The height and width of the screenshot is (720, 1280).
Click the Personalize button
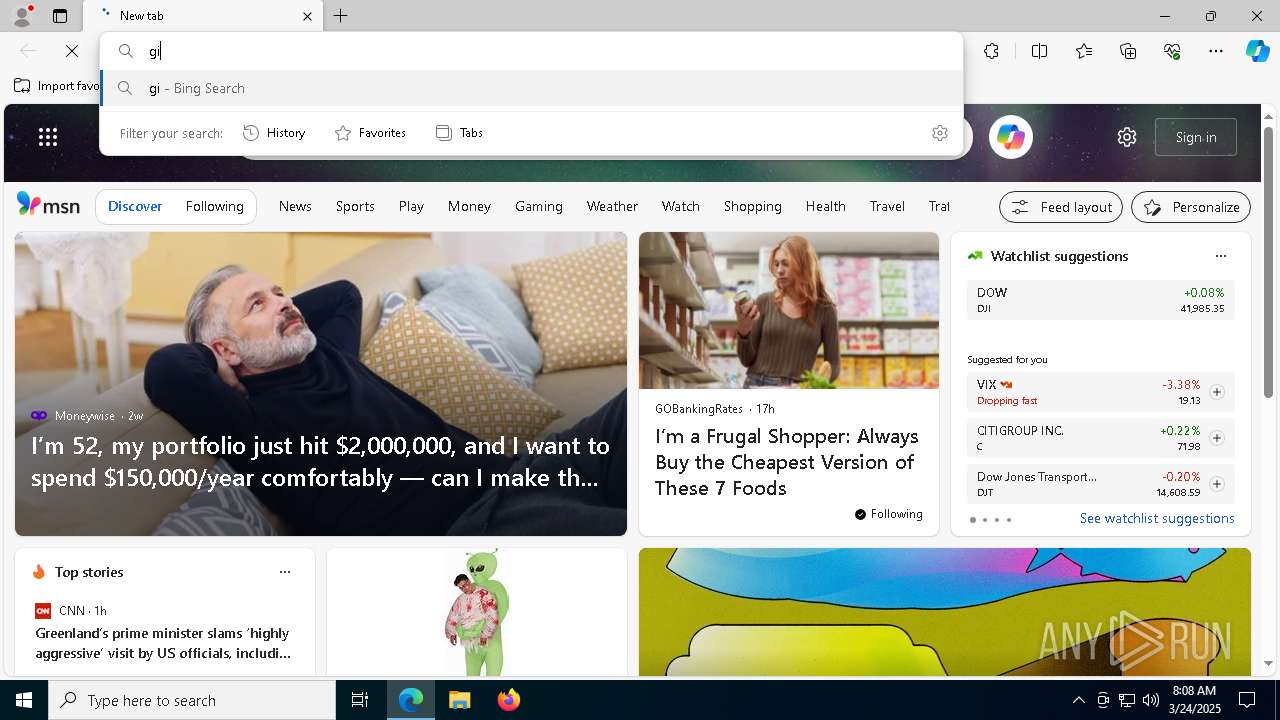(x=1191, y=207)
